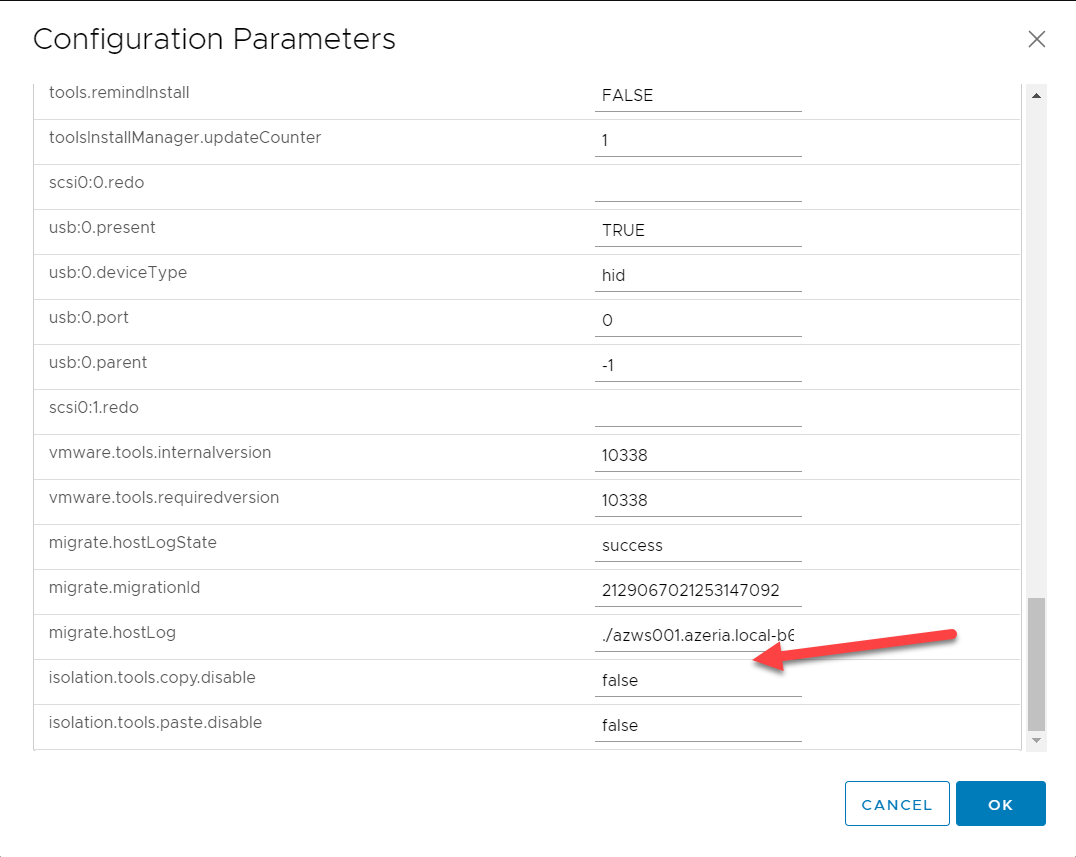
Task: Edit the usb:0.port value field
Action: (x=698, y=320)
